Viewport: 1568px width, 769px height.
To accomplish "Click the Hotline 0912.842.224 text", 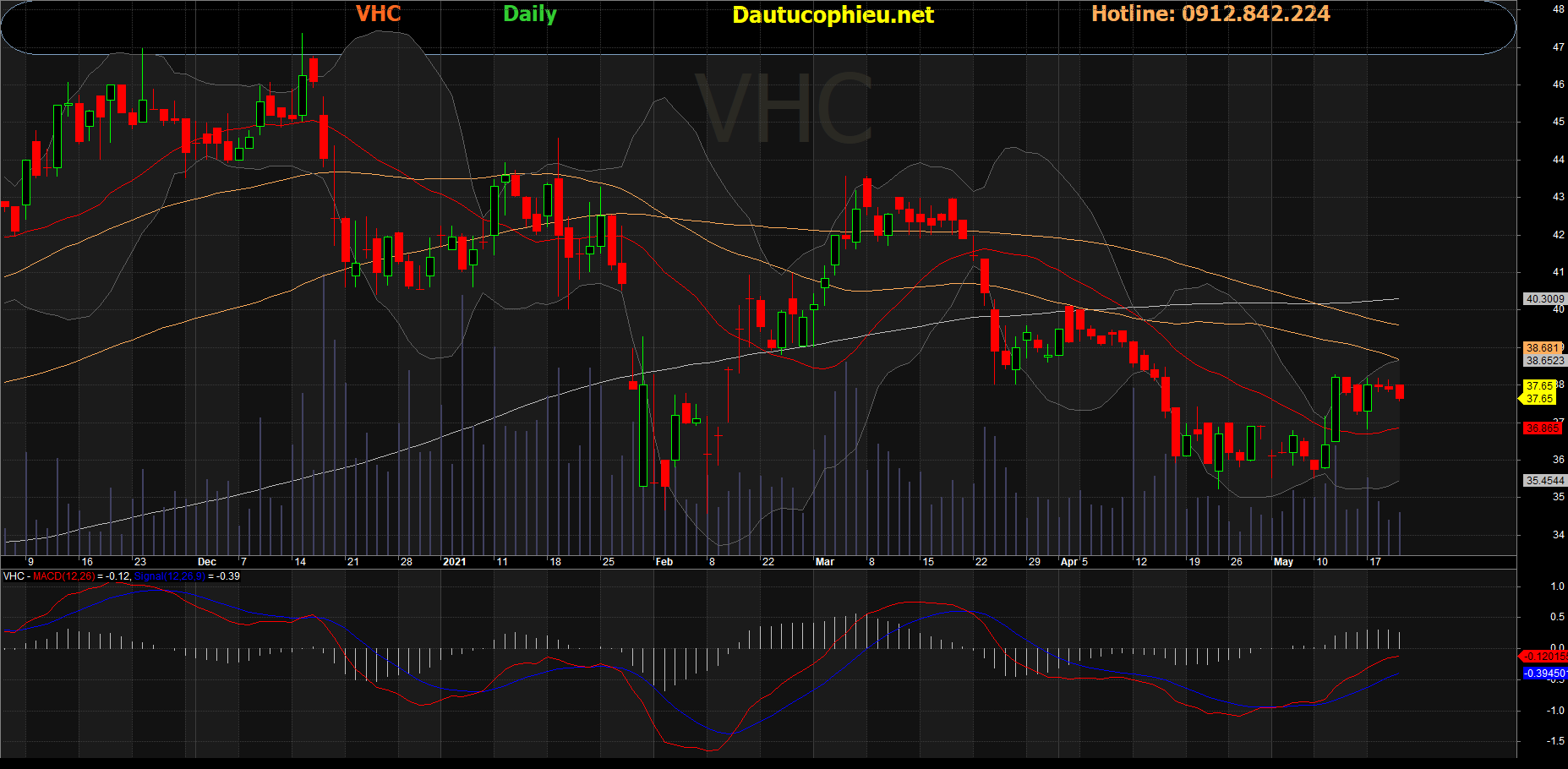I will tap(1210, 14).
